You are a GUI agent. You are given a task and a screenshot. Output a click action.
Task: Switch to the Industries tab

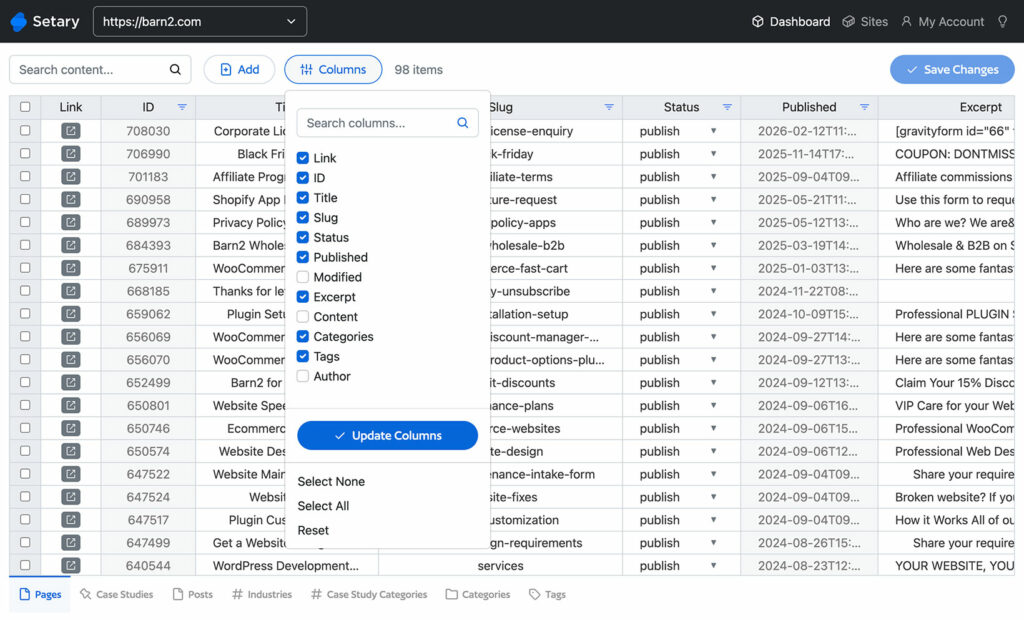(x=262, y=595)
